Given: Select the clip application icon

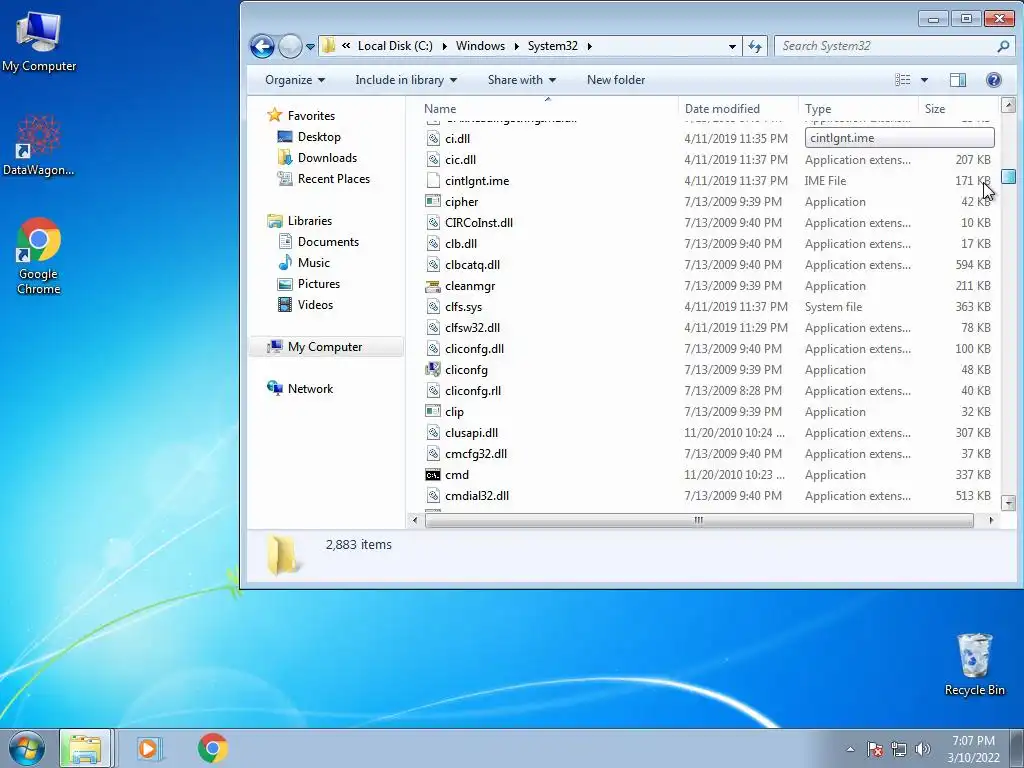Looking at the screenshot, I should (x=433, y=411).
